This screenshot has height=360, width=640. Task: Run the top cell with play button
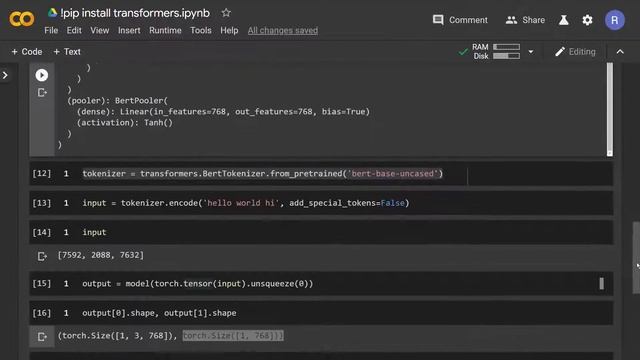(42, 75)
